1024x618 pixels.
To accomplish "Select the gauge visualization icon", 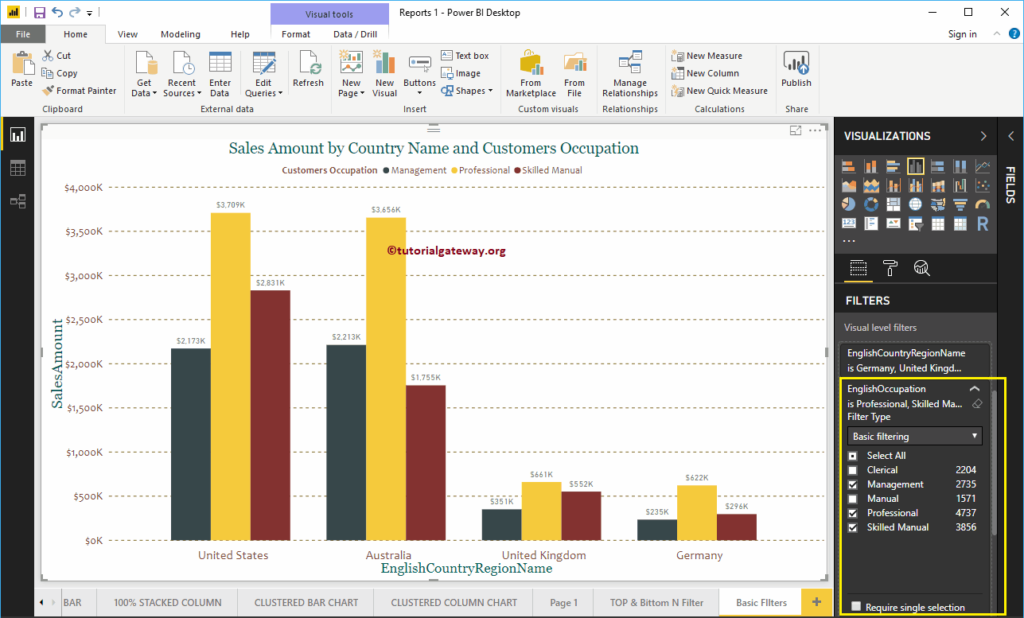I will (x=982, y=204).
